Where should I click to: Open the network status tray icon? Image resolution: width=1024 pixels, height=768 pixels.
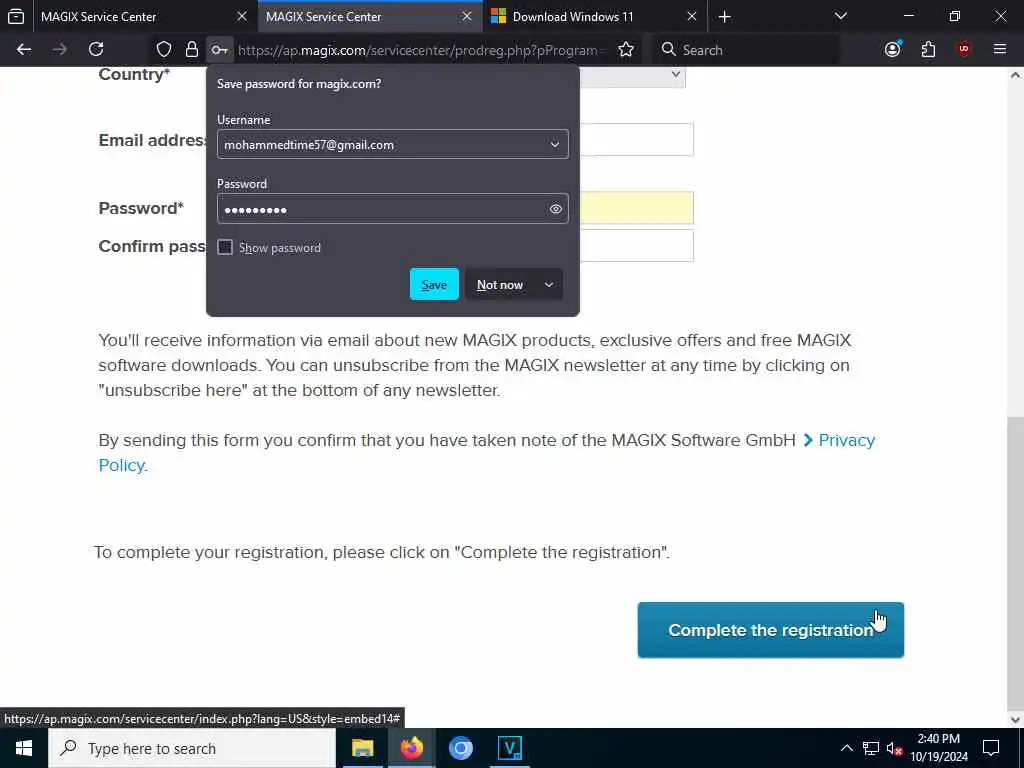click(x=871, y=748)
